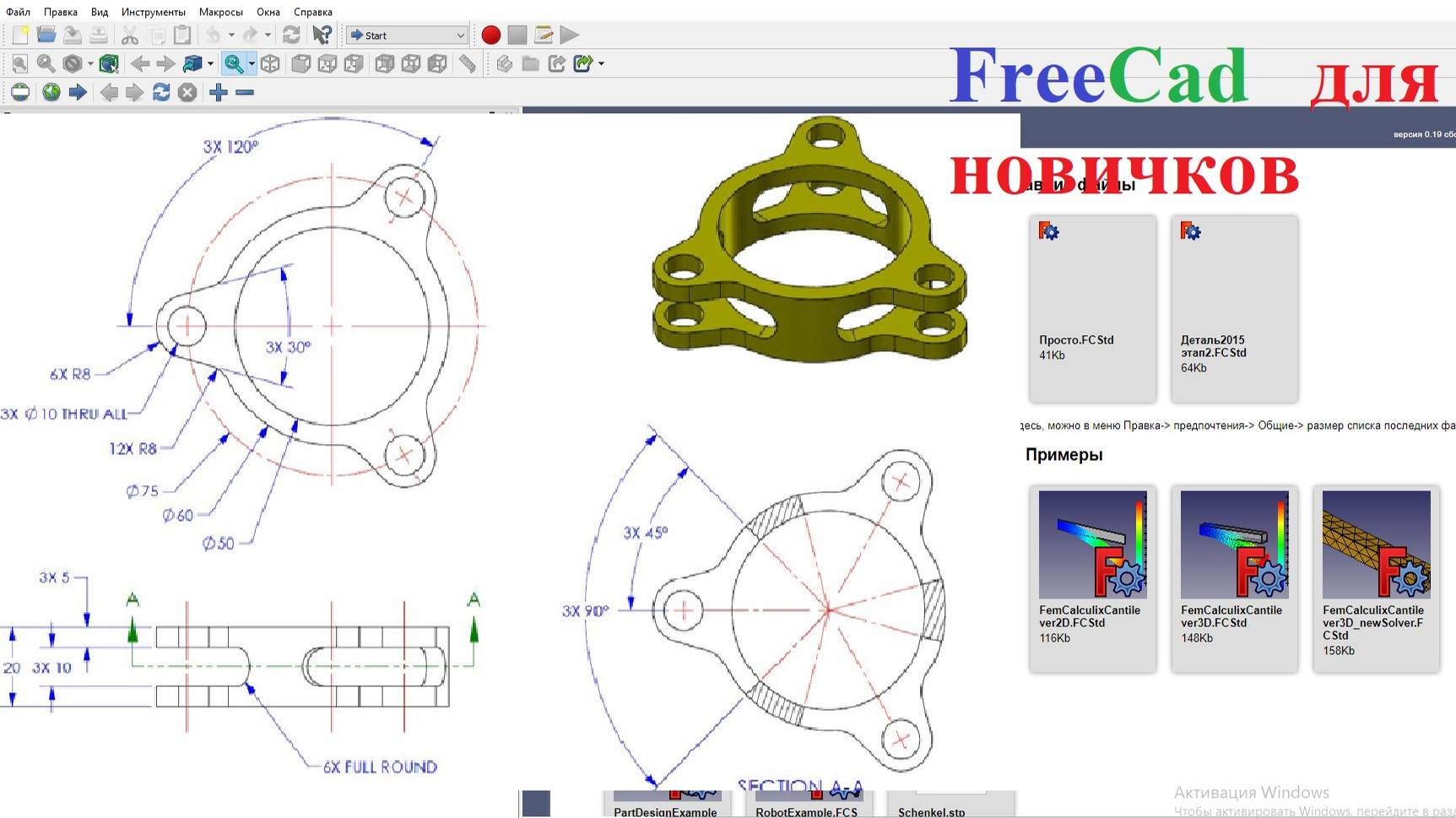The height and width of the screenshot is (818, 1456).
Task: Expand the Link actions dropdown arrow
Action: [601, 64]
